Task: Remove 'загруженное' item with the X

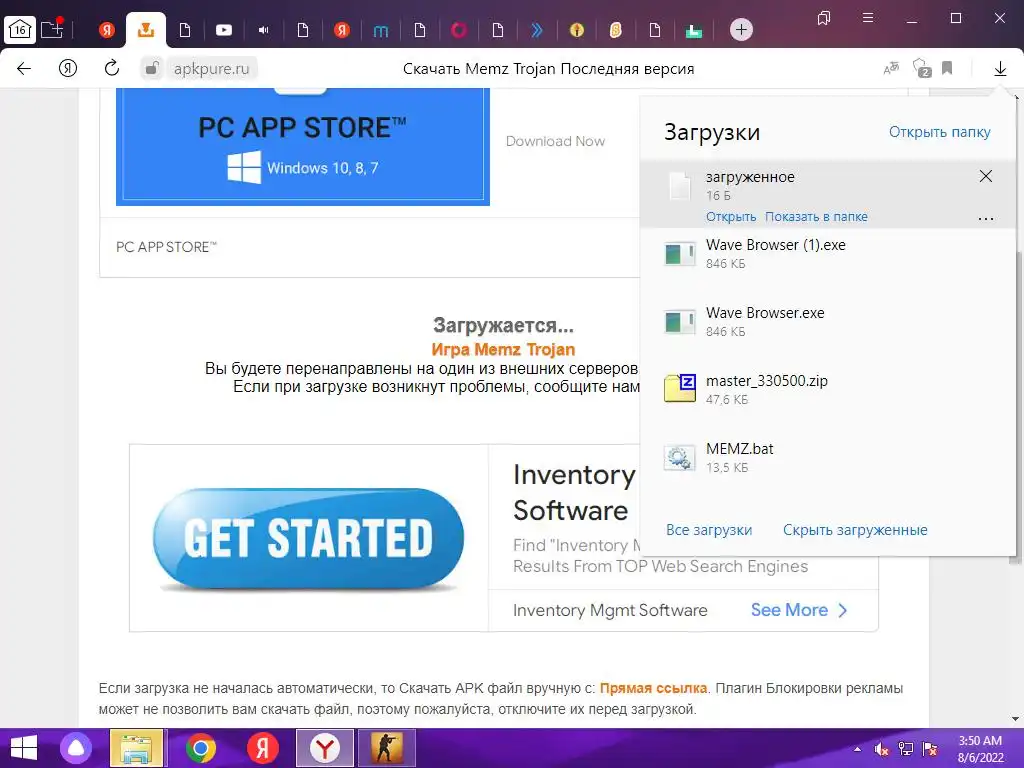Action: [x=985, y=176]
